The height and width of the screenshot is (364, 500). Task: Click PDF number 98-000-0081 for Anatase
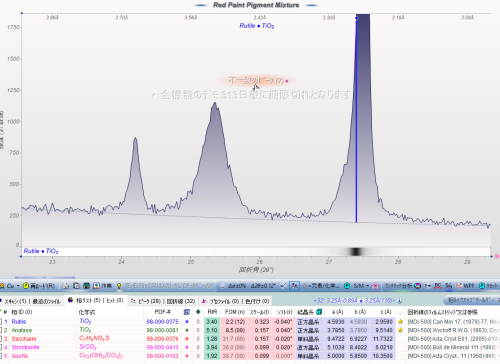162,330
